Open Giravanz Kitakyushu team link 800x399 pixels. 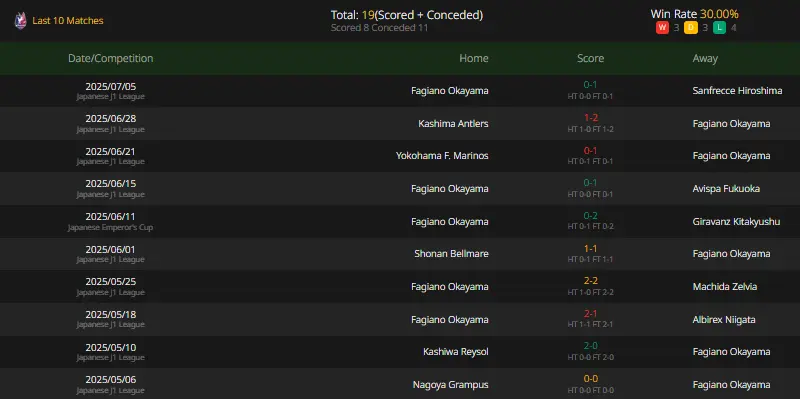click(x=736, y=221)
